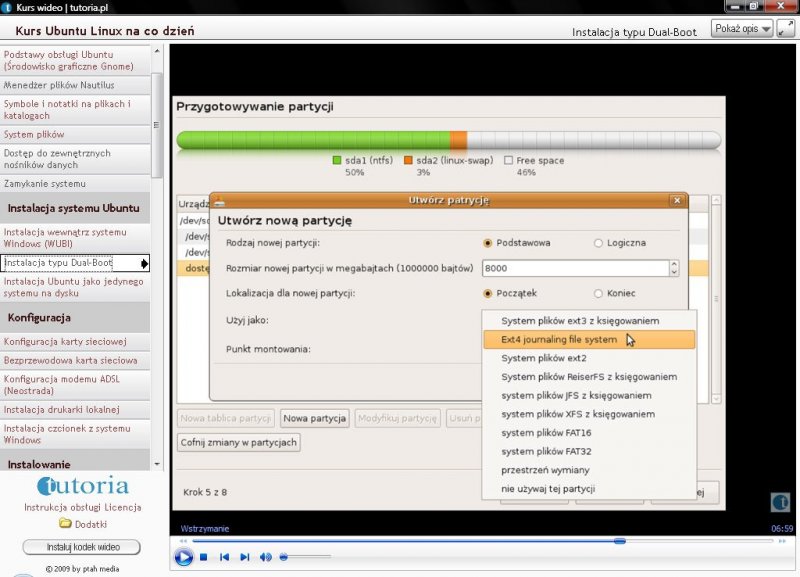Screen dimensions: 800x577
Task: Click the tutoria watermark icon on the video
Action: tap(781, 502)
